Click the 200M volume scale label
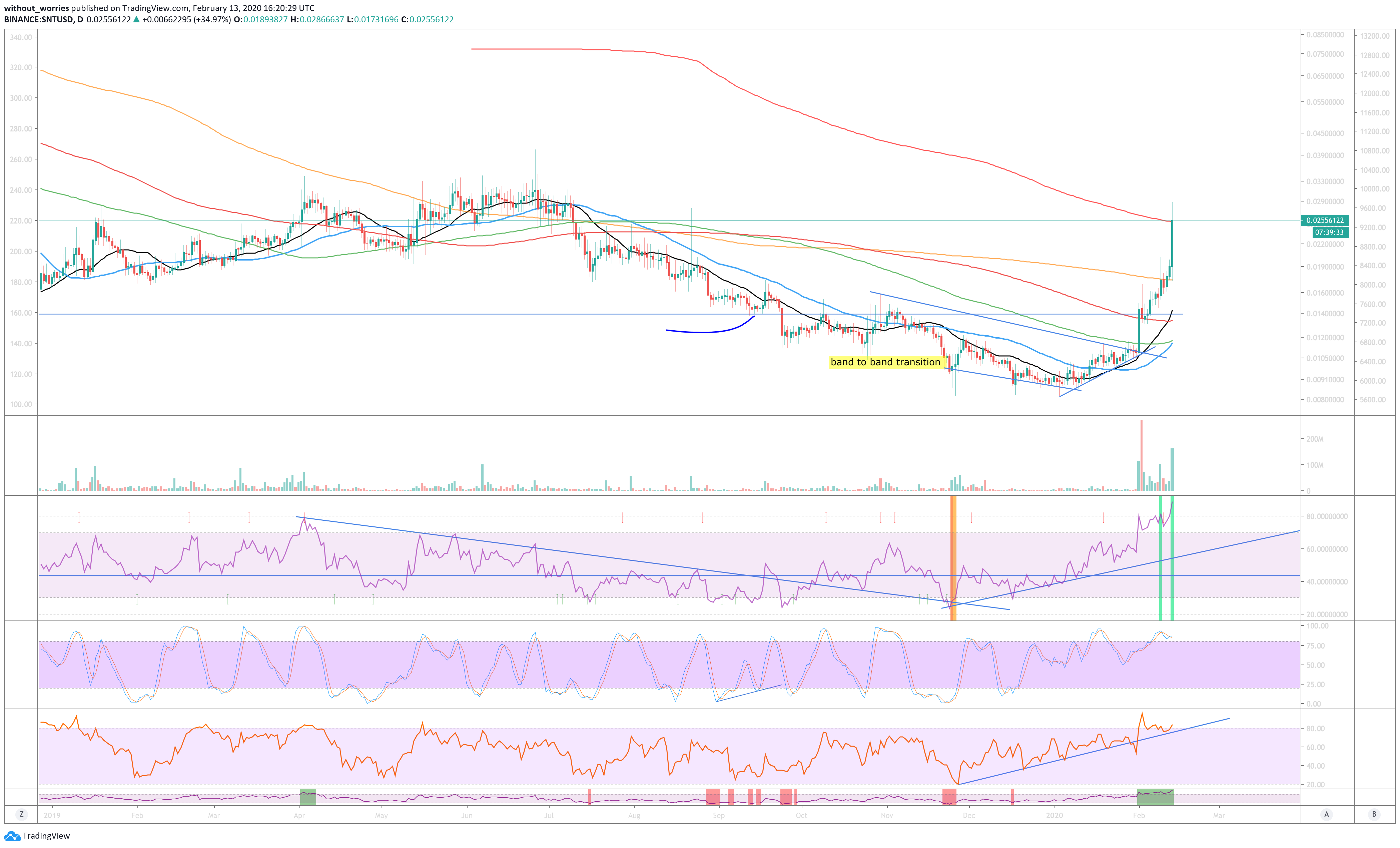 tap(1315, 439)
